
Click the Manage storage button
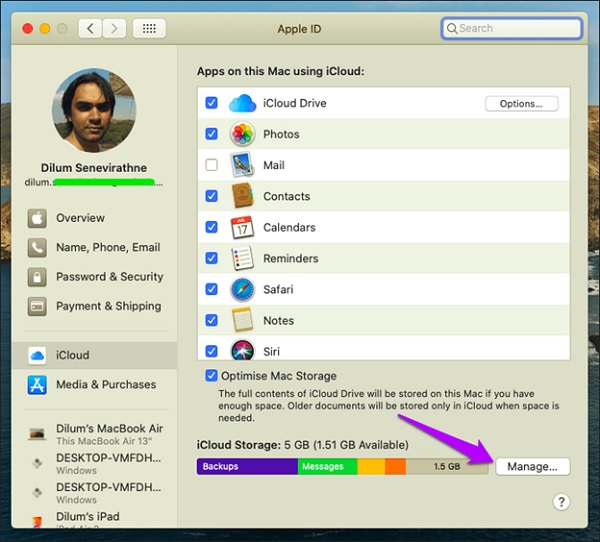coord(531,467)
